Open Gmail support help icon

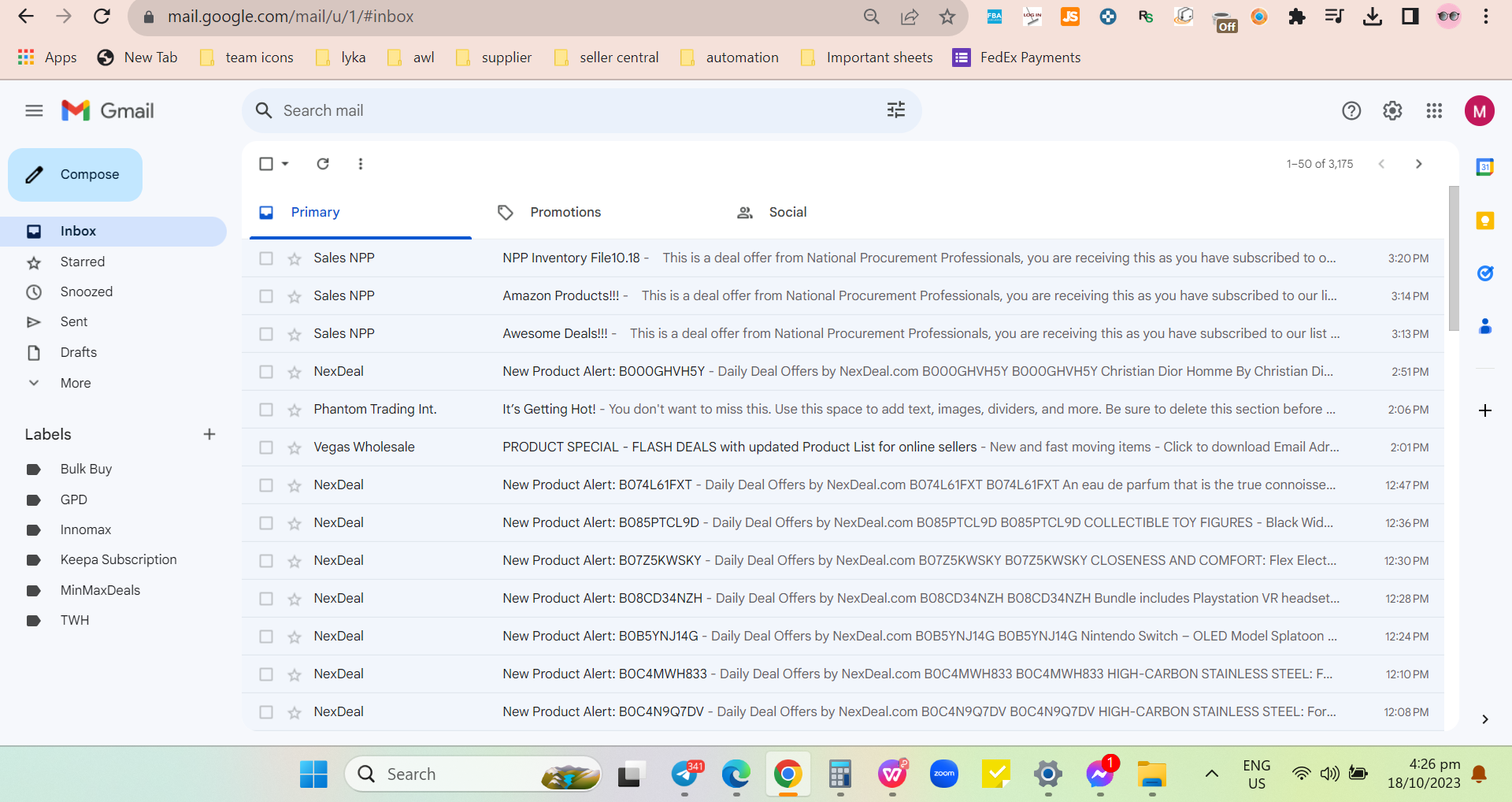pos(1351,111)
